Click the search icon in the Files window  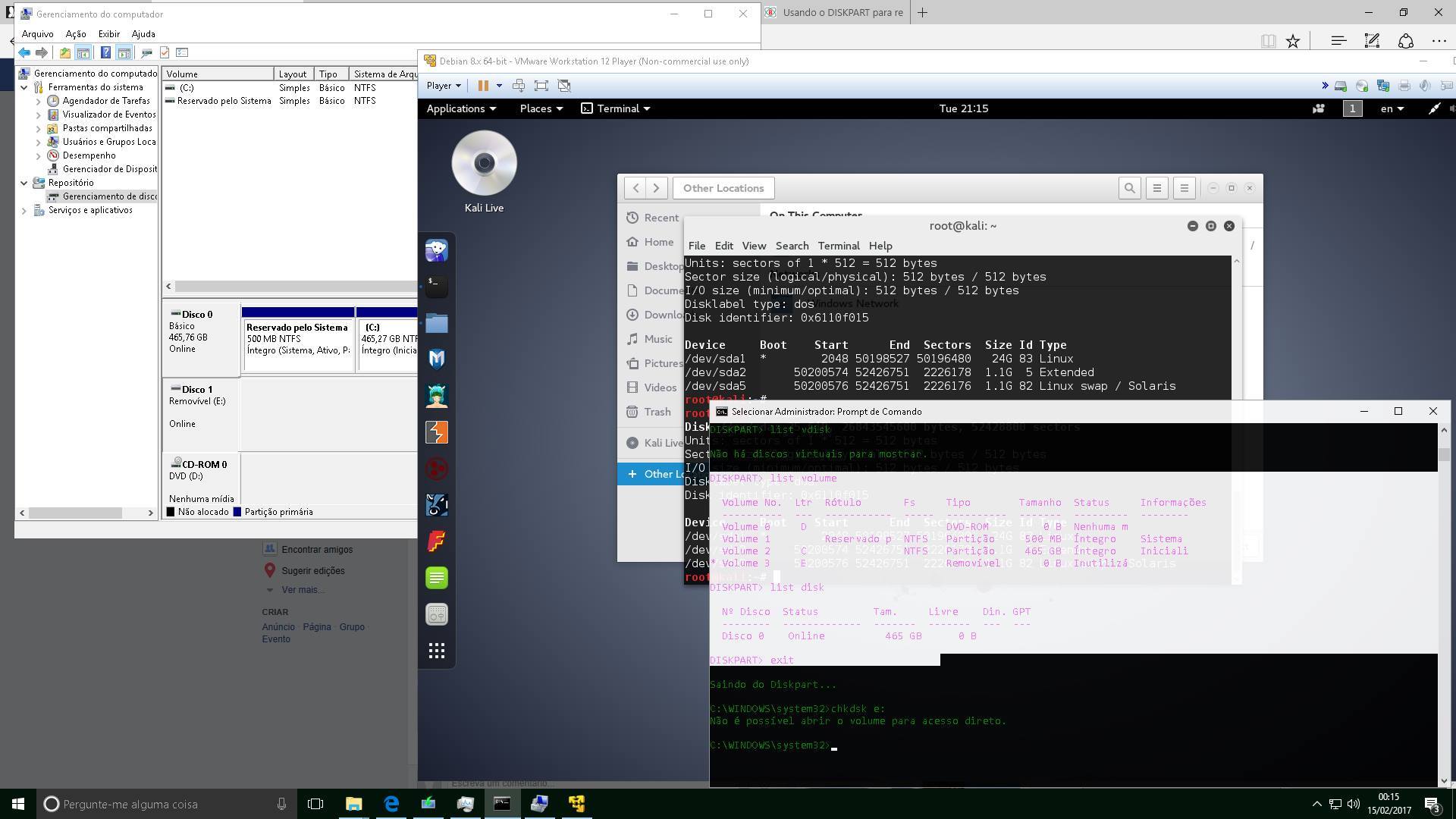pyautogui.click(x=1129, y=188)
